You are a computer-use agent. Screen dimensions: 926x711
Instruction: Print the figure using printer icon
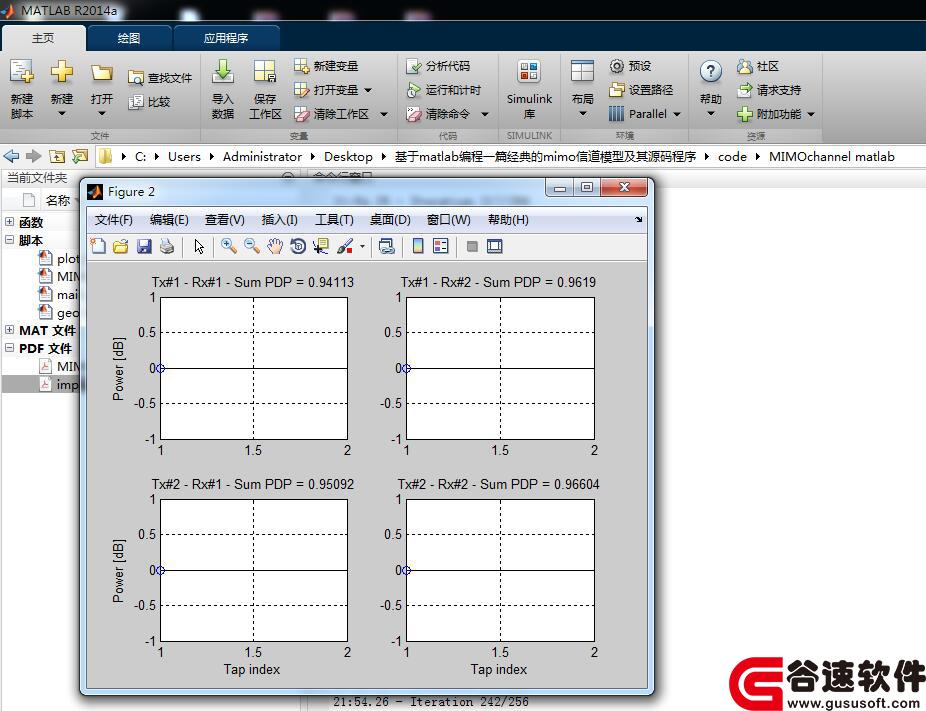[x=167, y=246]
